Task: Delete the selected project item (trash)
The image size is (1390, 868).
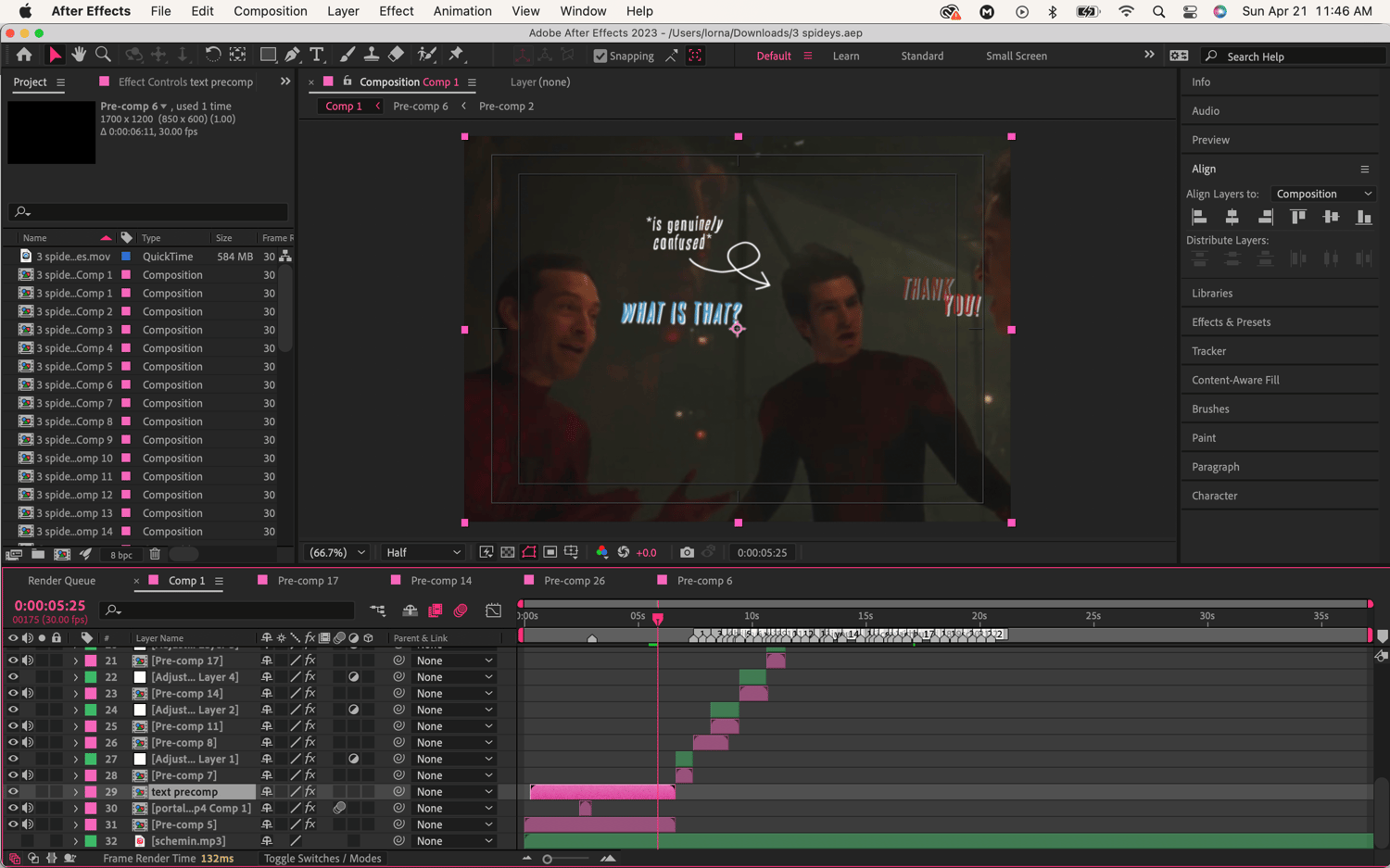Action: click(155, 554)
